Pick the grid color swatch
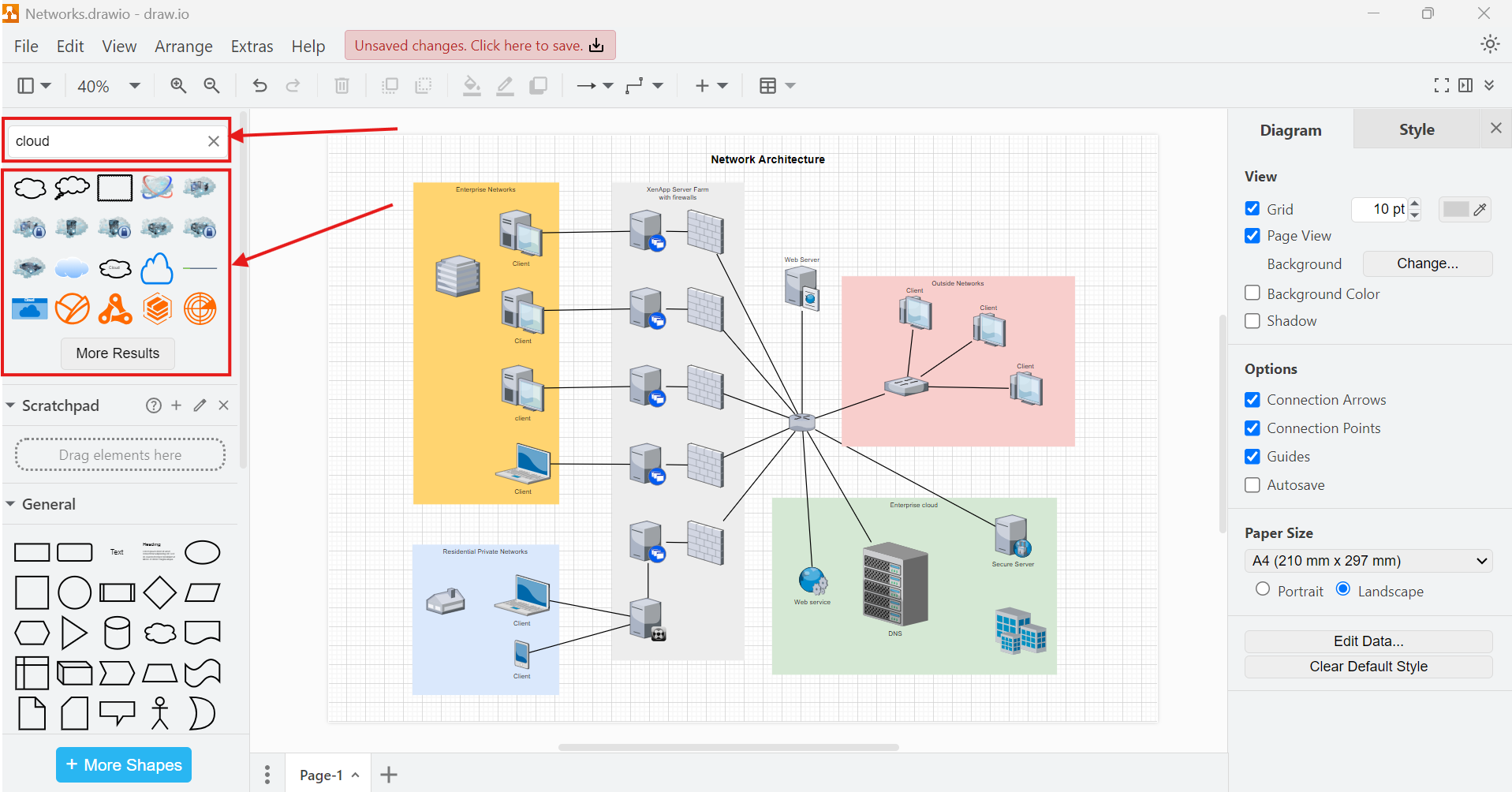 [1457, 209]
